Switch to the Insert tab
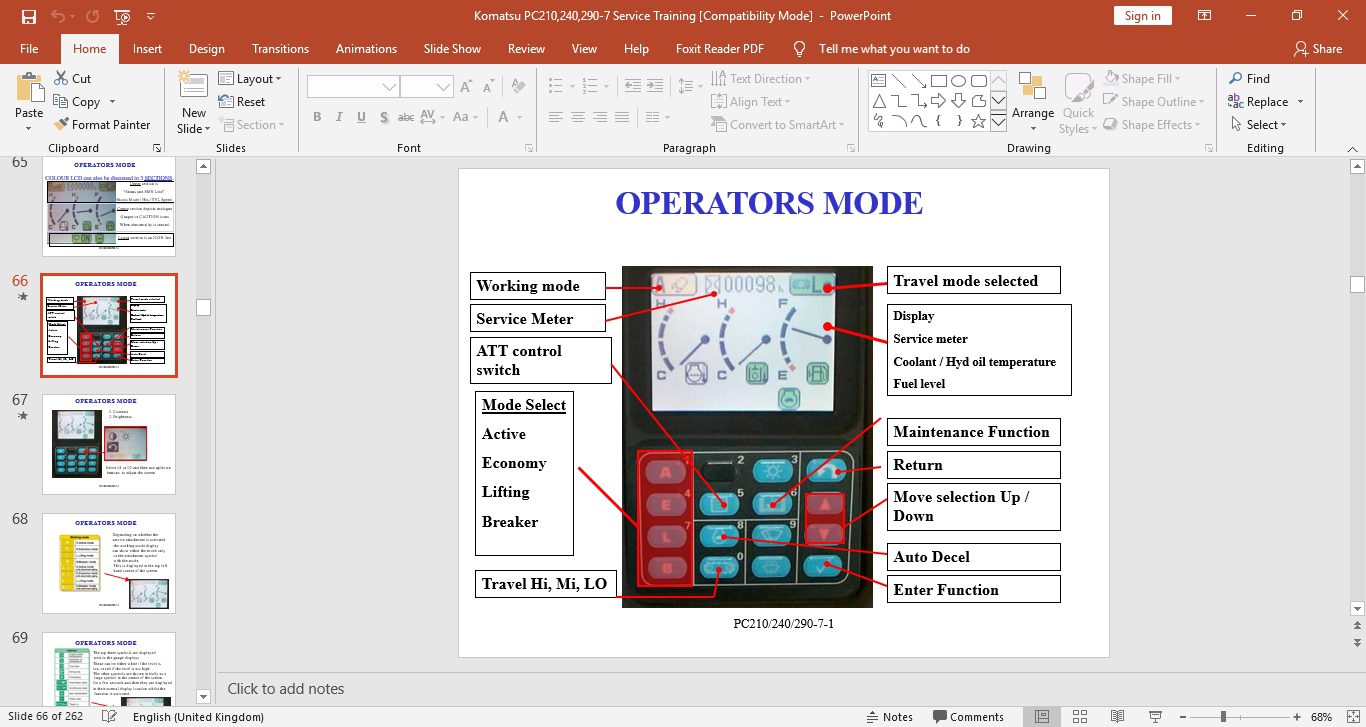Image resolution: width=1366 pixels, height=727 pixels. pyautogui.click(x=147, y=48)
